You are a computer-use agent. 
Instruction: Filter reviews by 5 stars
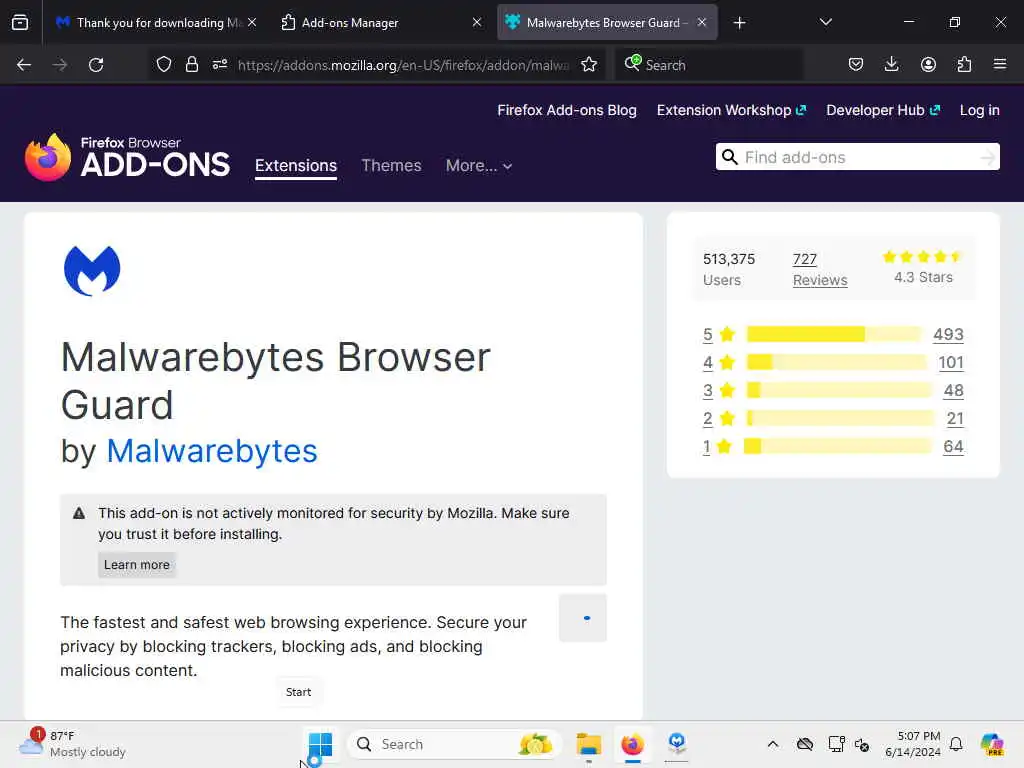[707, 334]
